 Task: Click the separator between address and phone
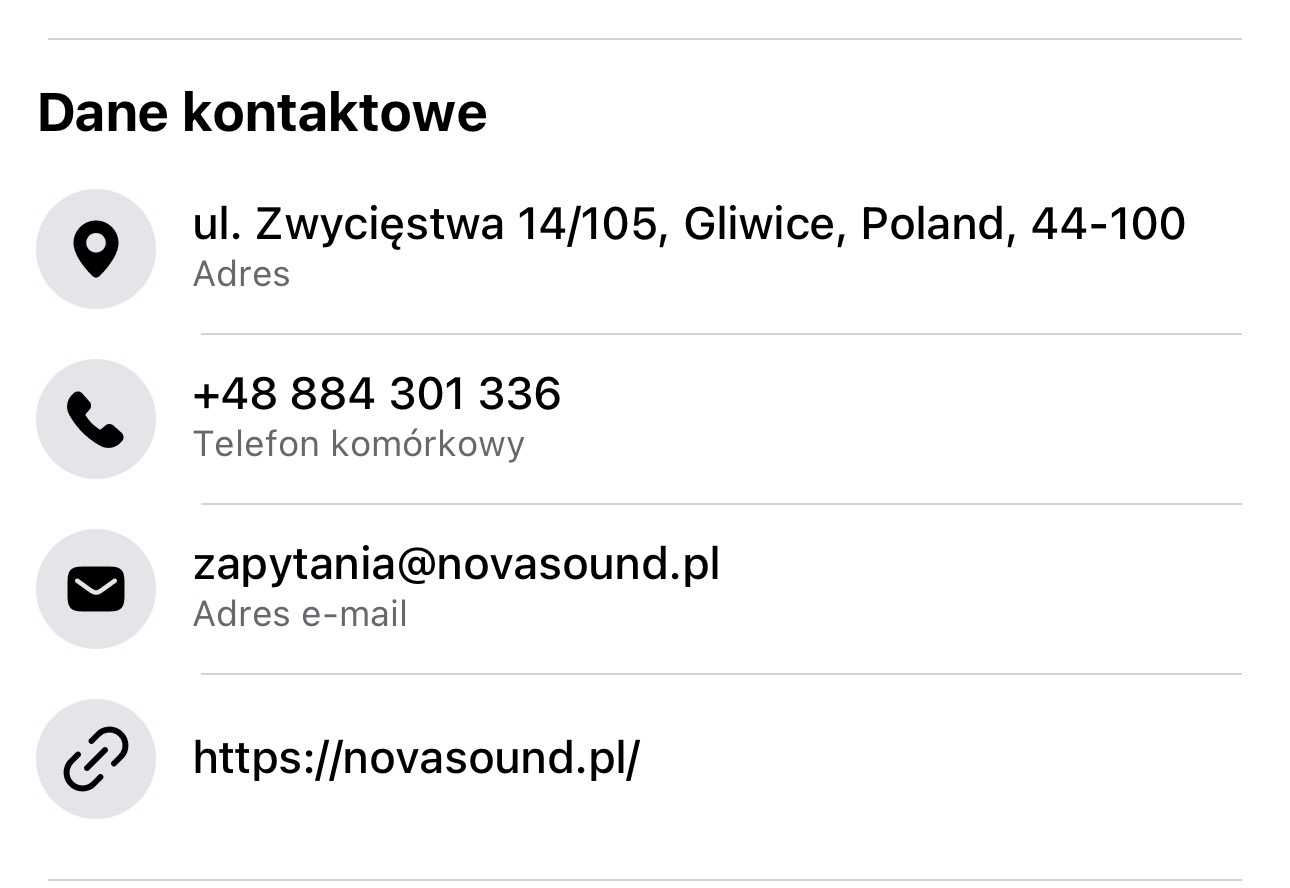(x=720, y=334)
